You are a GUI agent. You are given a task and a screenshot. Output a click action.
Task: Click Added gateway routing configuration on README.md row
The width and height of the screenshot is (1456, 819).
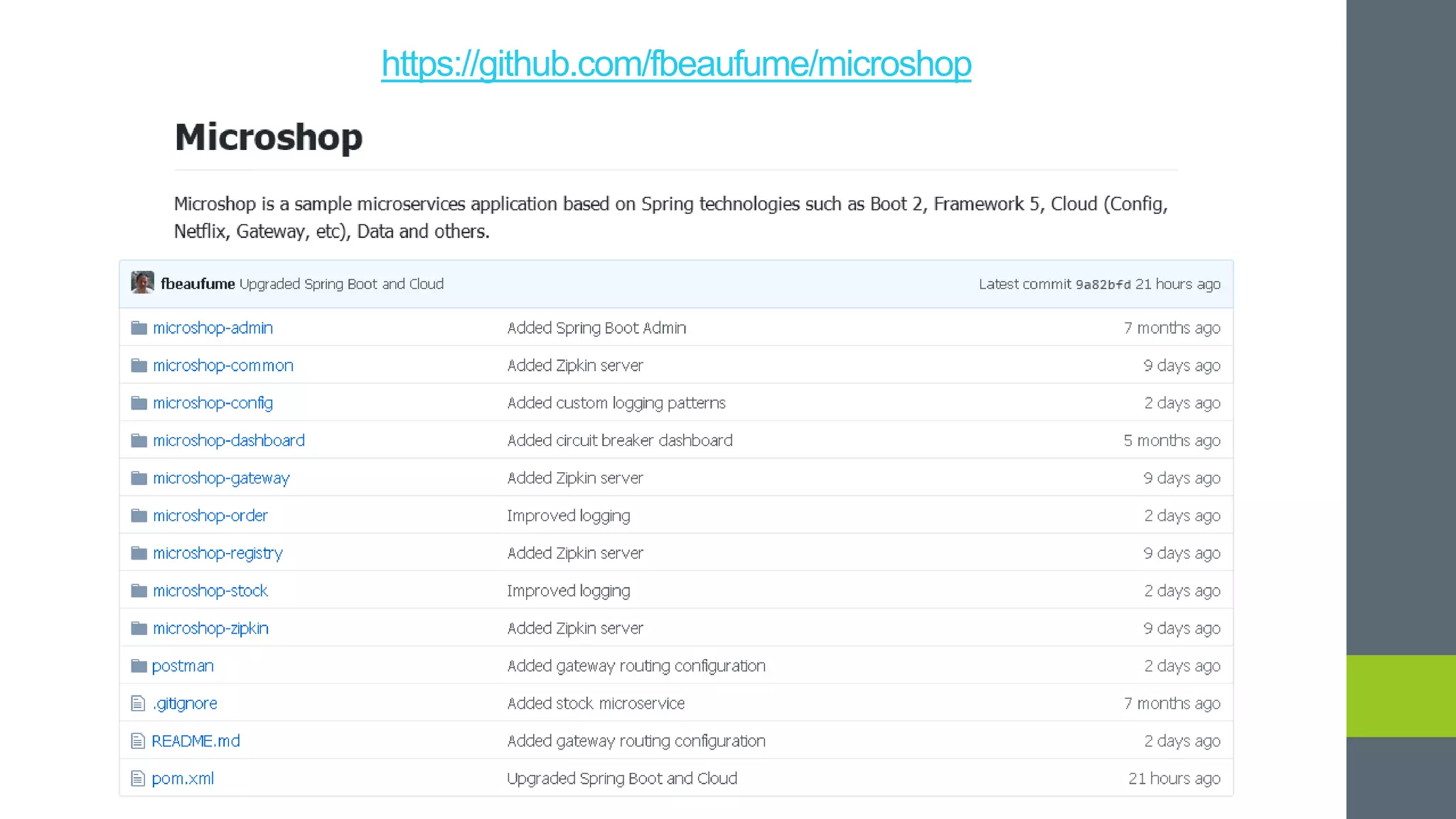636,741
